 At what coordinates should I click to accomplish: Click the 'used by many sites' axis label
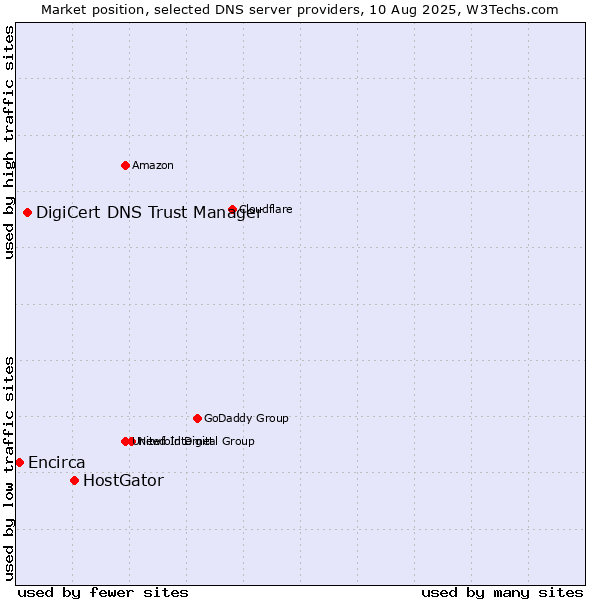[x=502, y=593]
